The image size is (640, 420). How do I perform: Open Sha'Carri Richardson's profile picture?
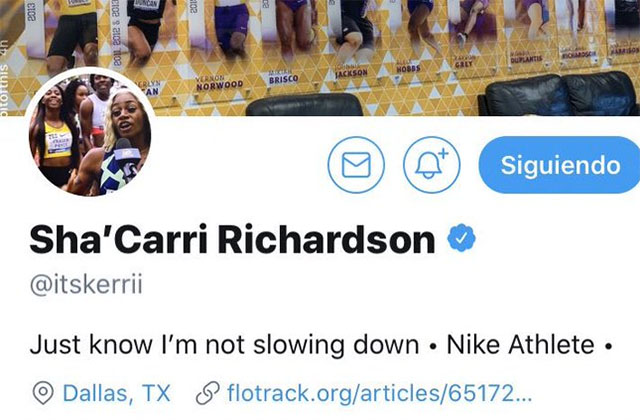click(x=90, y=134)
